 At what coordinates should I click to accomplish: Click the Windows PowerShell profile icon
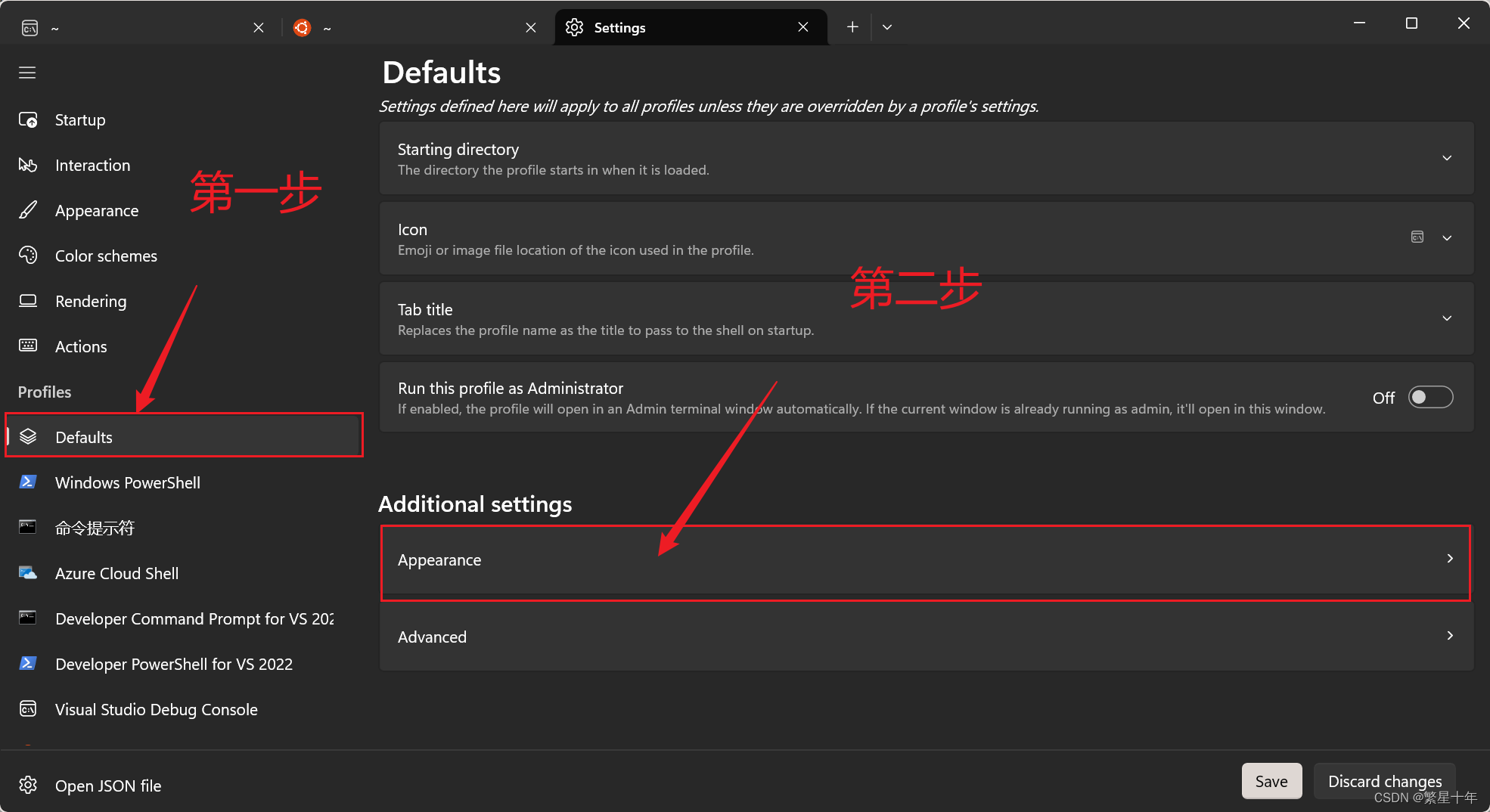(28, 482)
